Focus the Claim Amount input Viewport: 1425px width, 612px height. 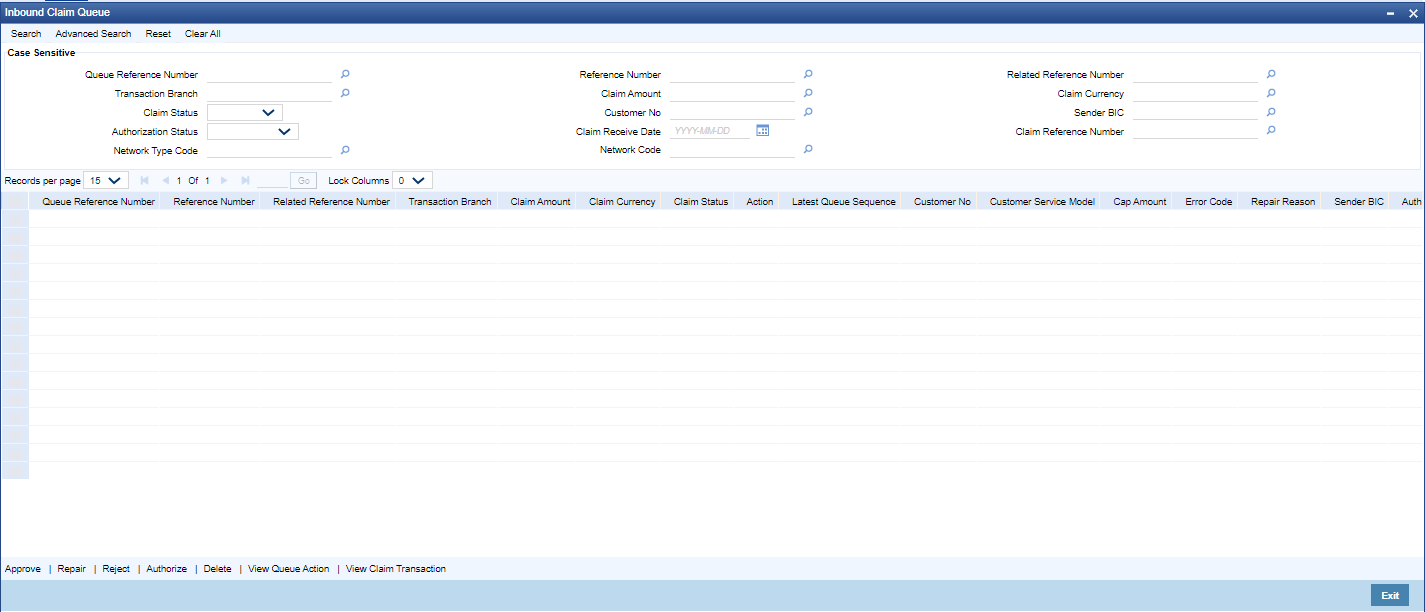pos(732,93)
